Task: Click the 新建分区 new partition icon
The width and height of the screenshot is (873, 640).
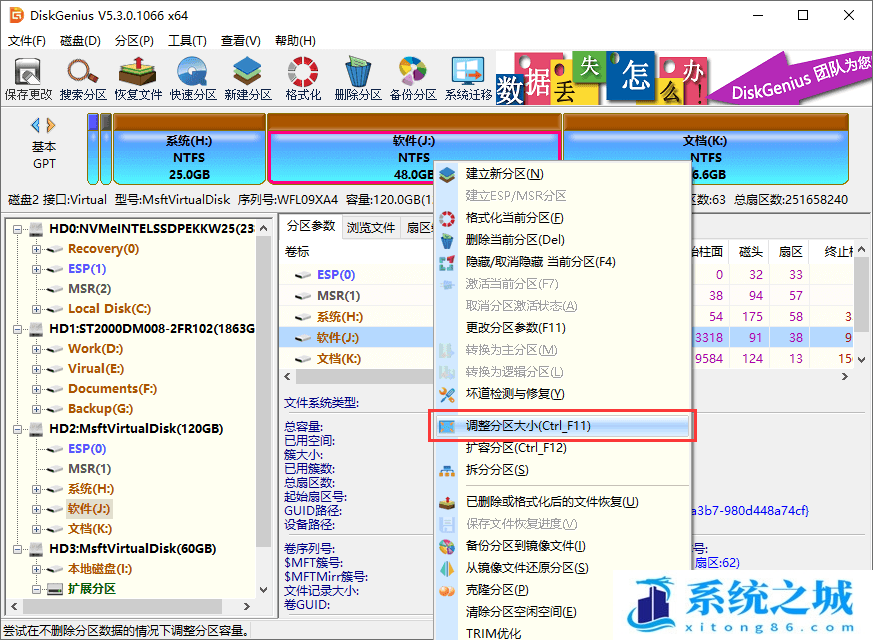Action: (x=248, y=79)
